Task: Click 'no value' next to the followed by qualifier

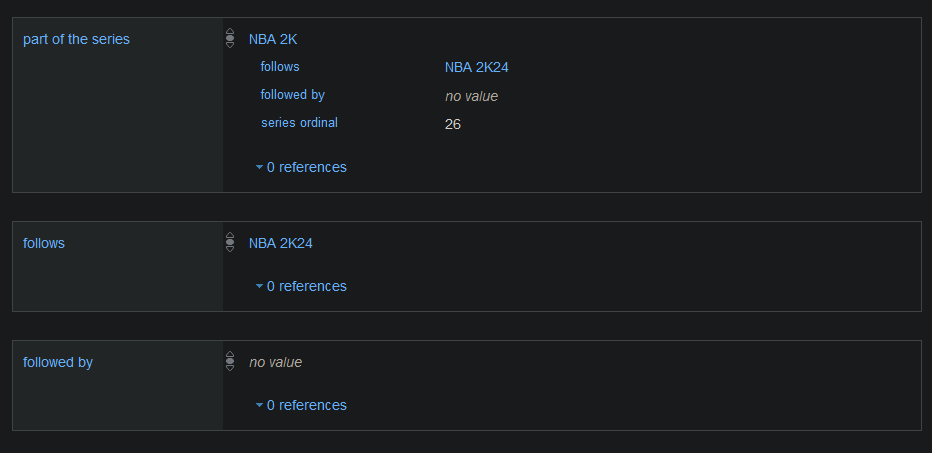Action: point(471,96)
